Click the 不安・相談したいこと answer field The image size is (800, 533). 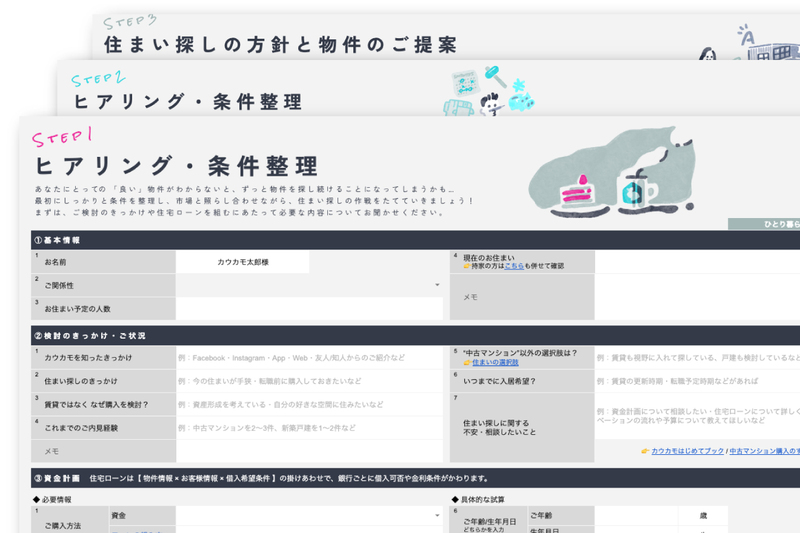(x=697, y=416)
